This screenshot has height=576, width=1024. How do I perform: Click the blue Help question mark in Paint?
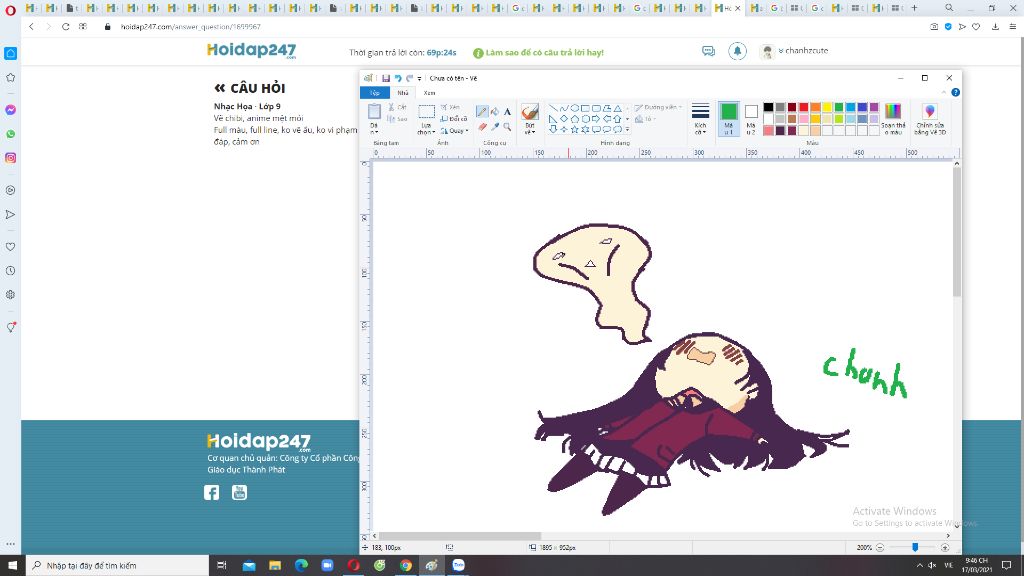[955, 93]
